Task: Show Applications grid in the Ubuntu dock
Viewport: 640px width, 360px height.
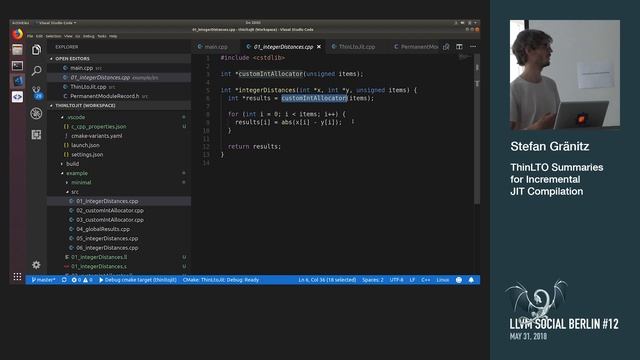Action: click(17, 277)
